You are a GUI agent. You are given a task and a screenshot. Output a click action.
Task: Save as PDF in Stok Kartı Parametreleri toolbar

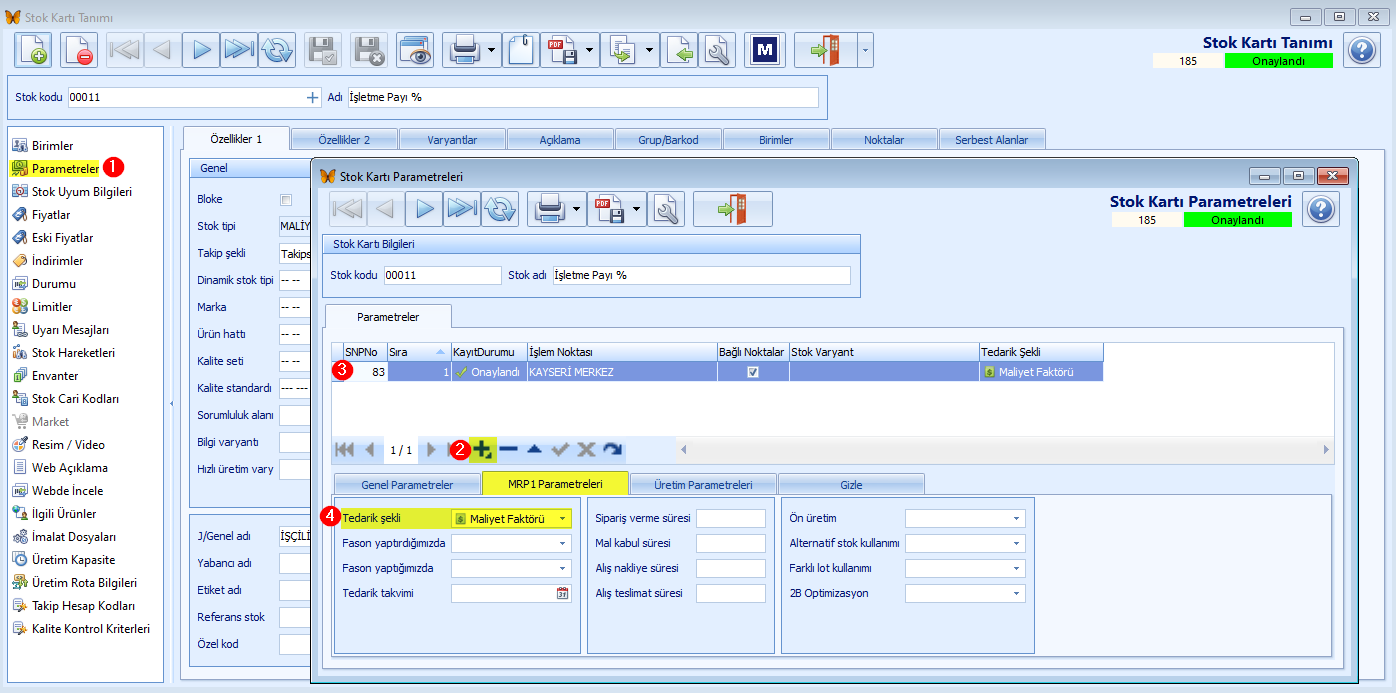(x=608, y=209)
